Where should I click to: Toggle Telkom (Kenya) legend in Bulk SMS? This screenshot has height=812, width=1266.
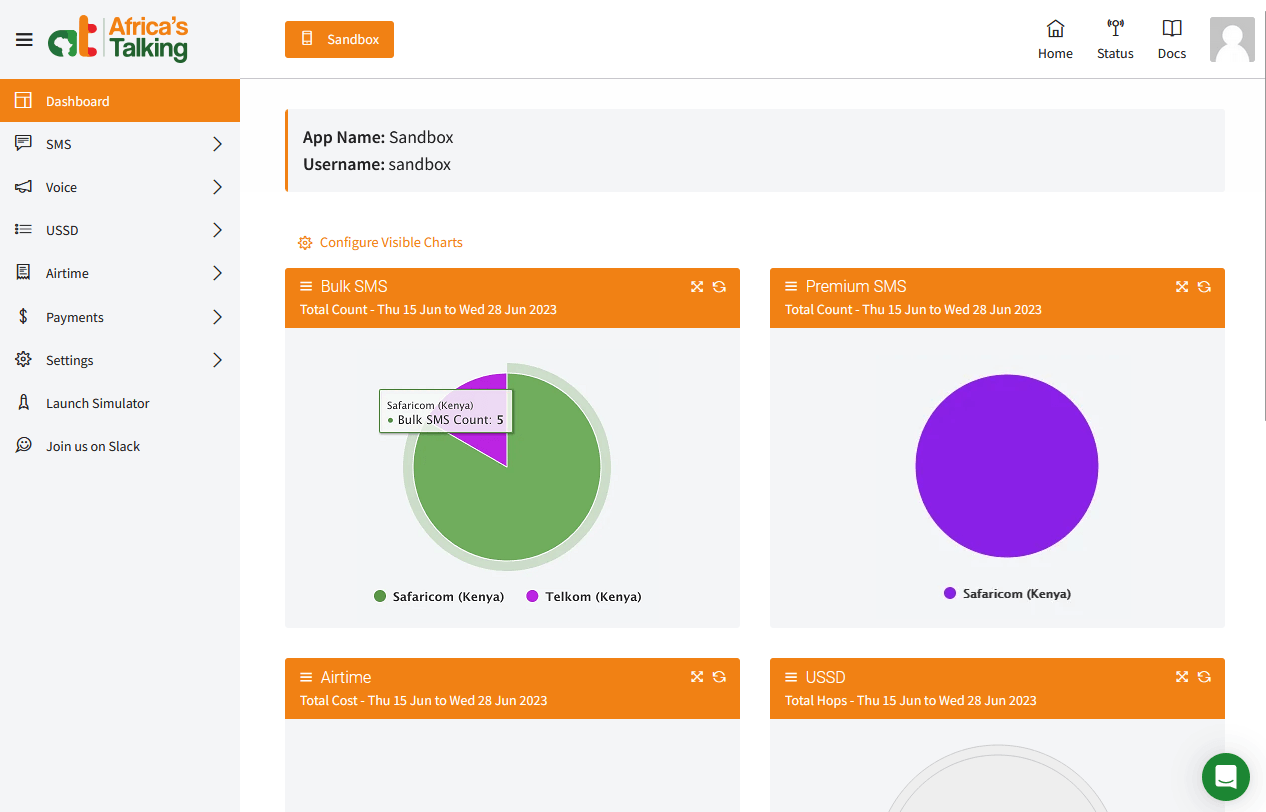click(584, 597)
